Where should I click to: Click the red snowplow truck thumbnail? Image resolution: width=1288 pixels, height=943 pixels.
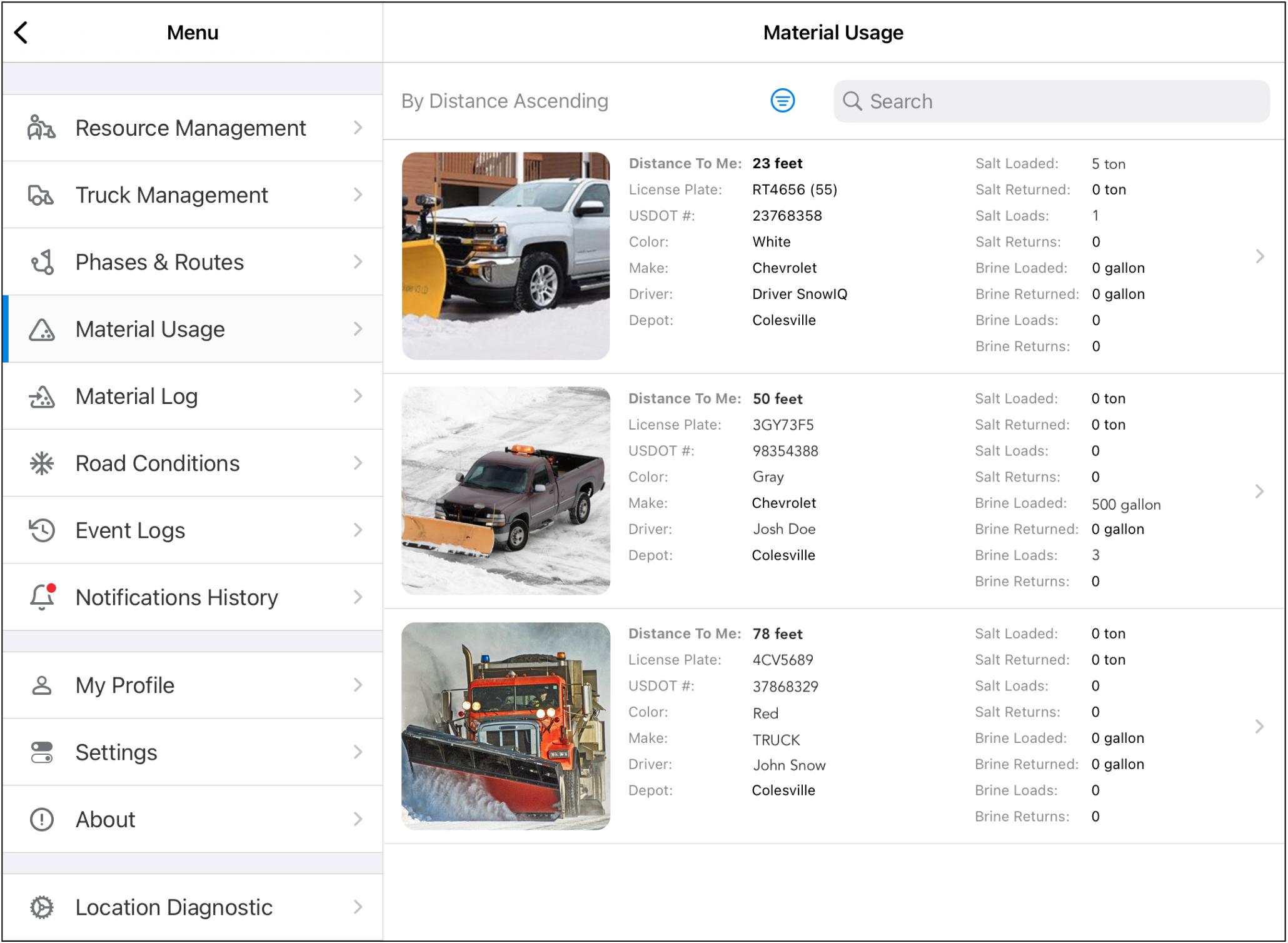tap(506, 726)
